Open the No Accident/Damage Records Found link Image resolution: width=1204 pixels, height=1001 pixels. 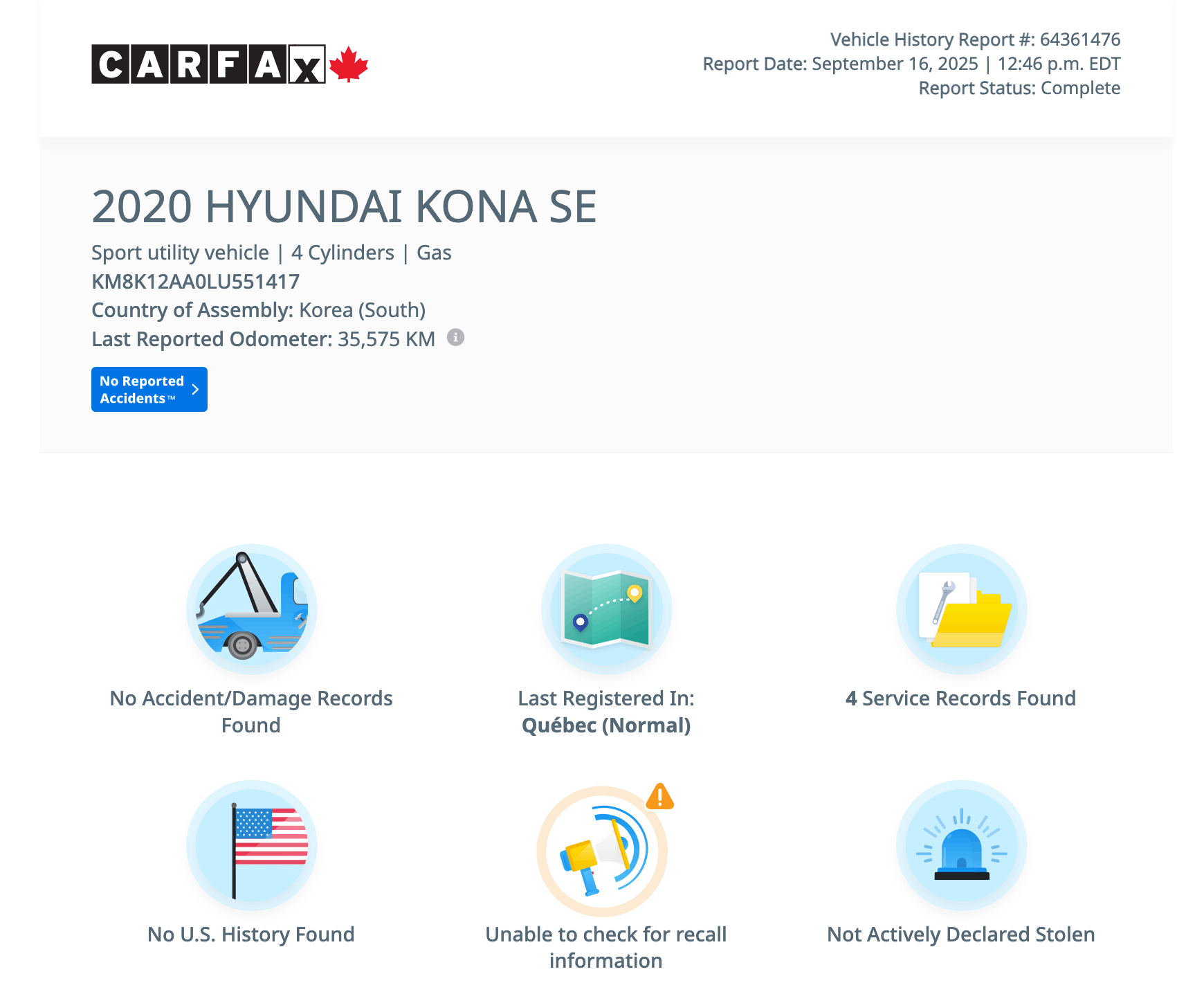[x=251, y=712]
